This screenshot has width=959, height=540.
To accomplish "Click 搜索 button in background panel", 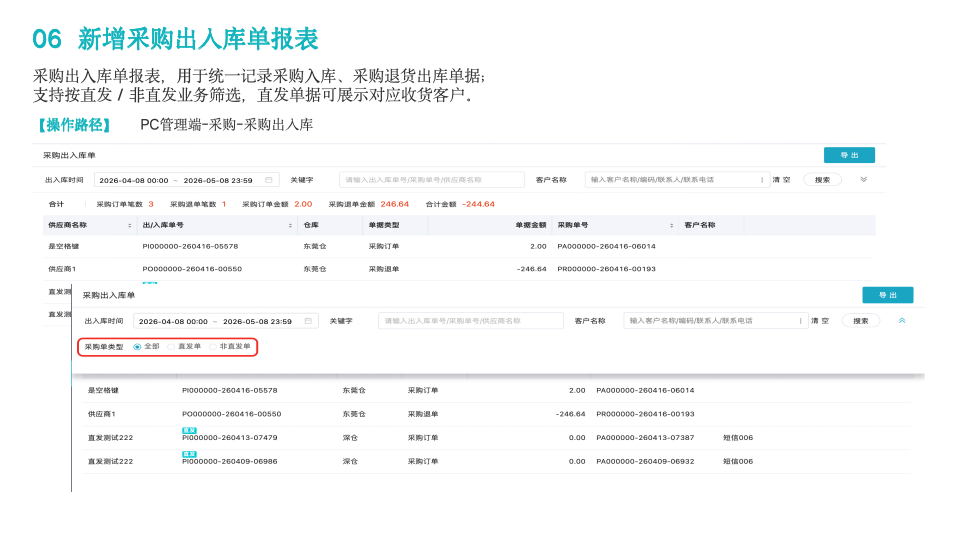I will click(x=823, y=180).
